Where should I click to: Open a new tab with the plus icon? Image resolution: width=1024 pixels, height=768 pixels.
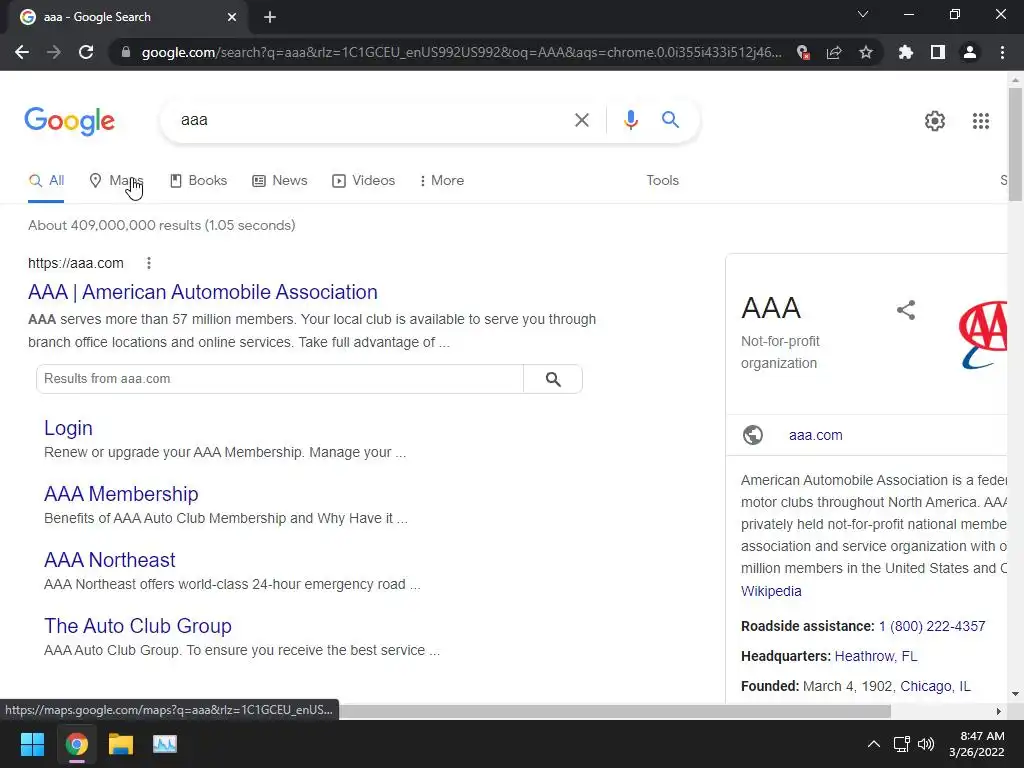pyautogui.click(x=270, y=17)
